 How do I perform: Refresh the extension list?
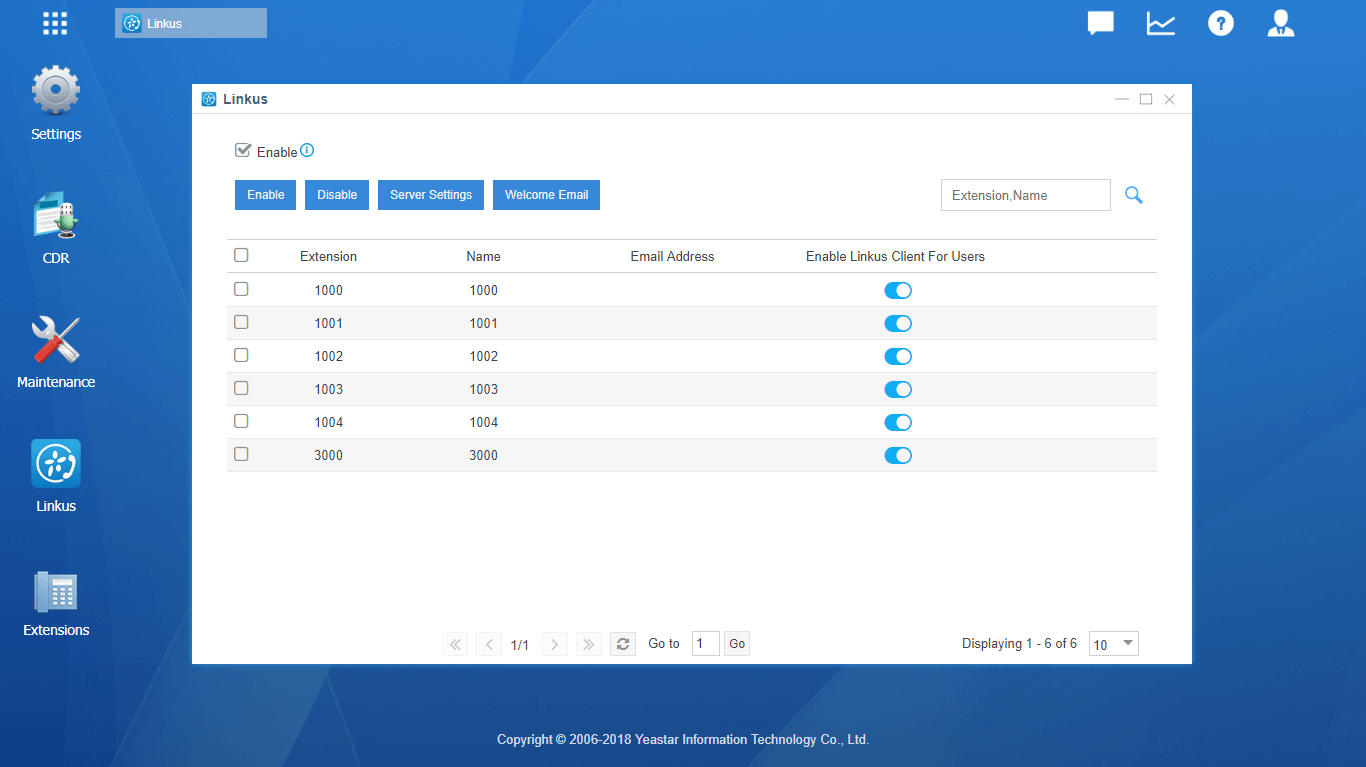click(x=623, y=644)
